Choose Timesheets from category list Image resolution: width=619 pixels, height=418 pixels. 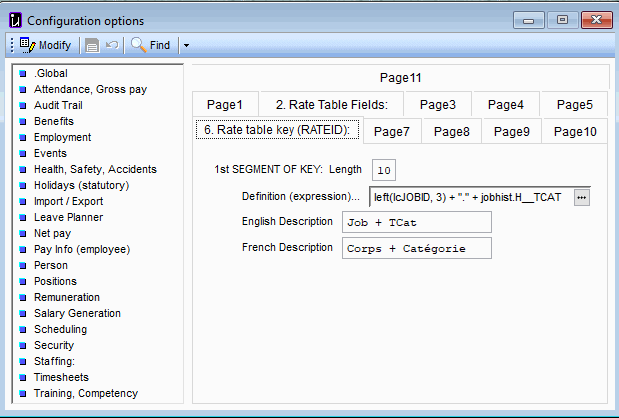(x=61, y=377)
